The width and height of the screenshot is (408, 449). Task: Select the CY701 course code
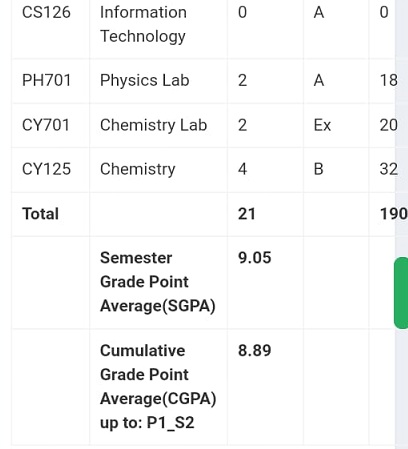[46, 125]
